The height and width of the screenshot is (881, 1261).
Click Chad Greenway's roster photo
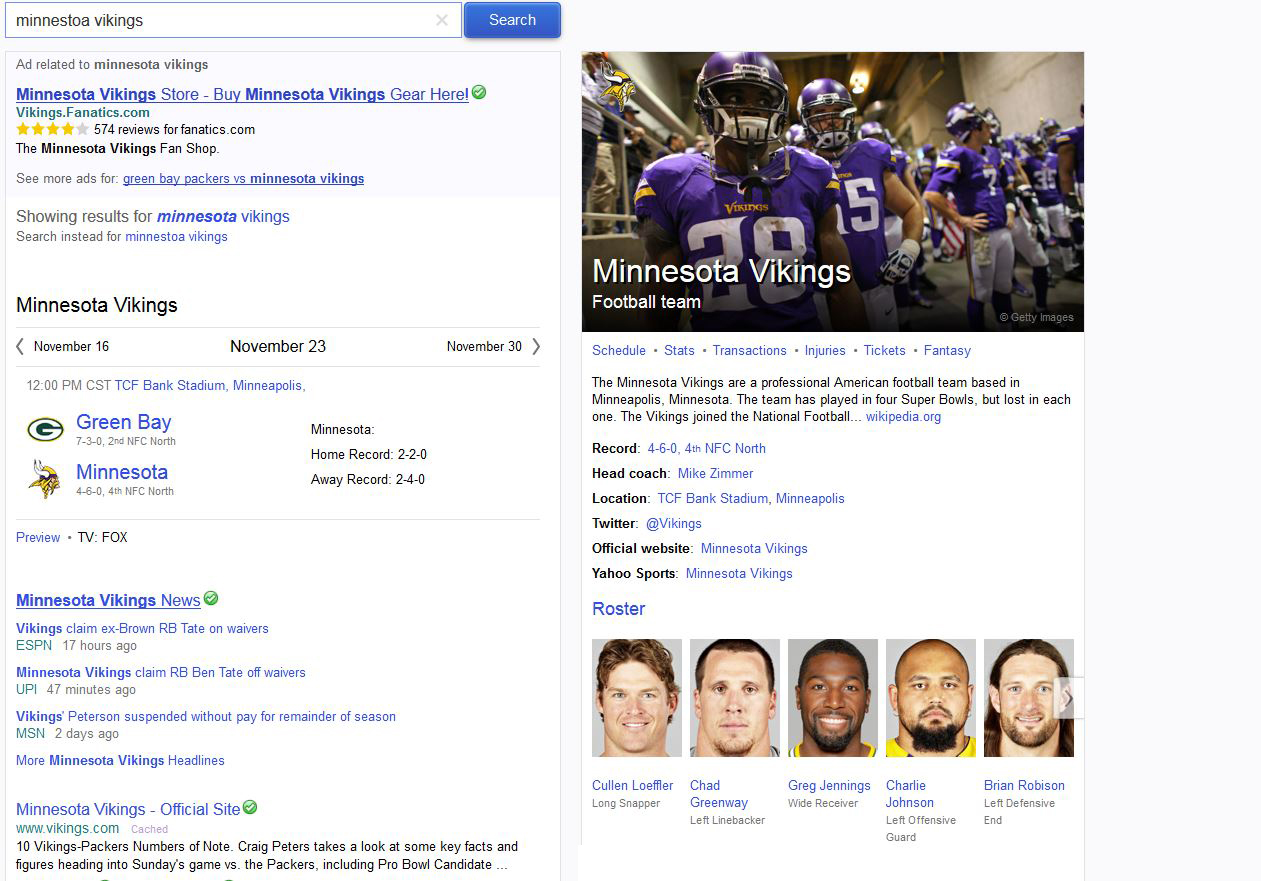735,698
